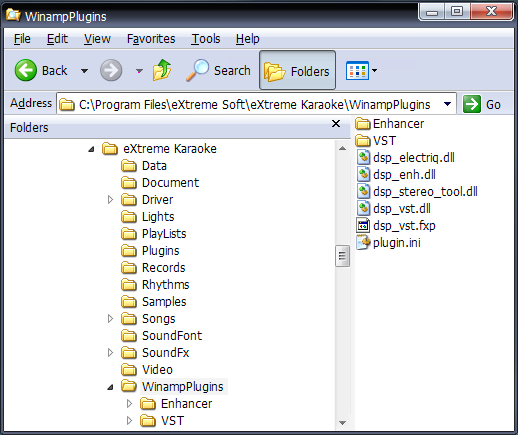This screenshot has height=435, width=518.
Task: Close the Folders pane
Action: pos(336,124)
